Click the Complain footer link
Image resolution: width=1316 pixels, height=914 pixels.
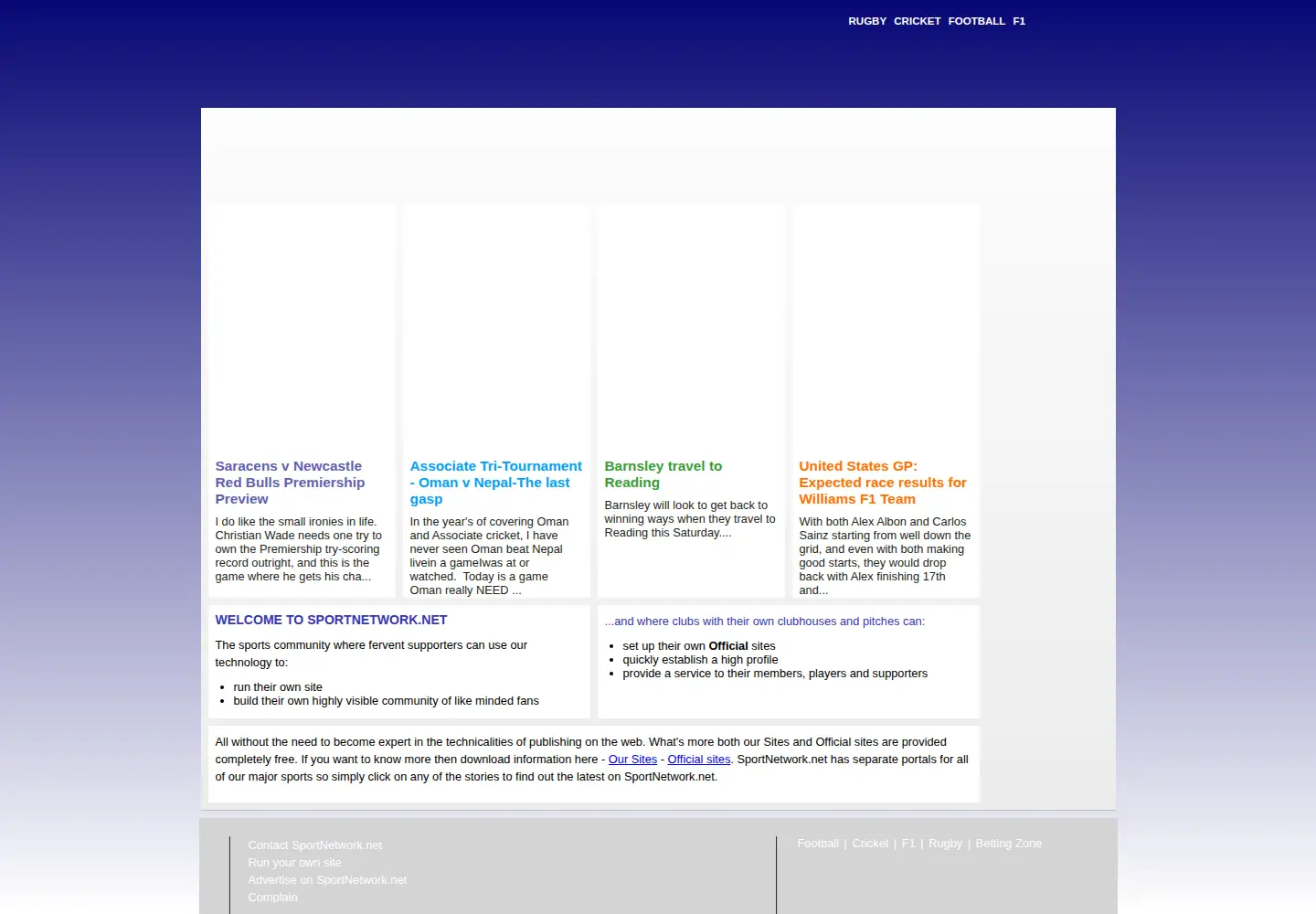(x=272, y=898)
